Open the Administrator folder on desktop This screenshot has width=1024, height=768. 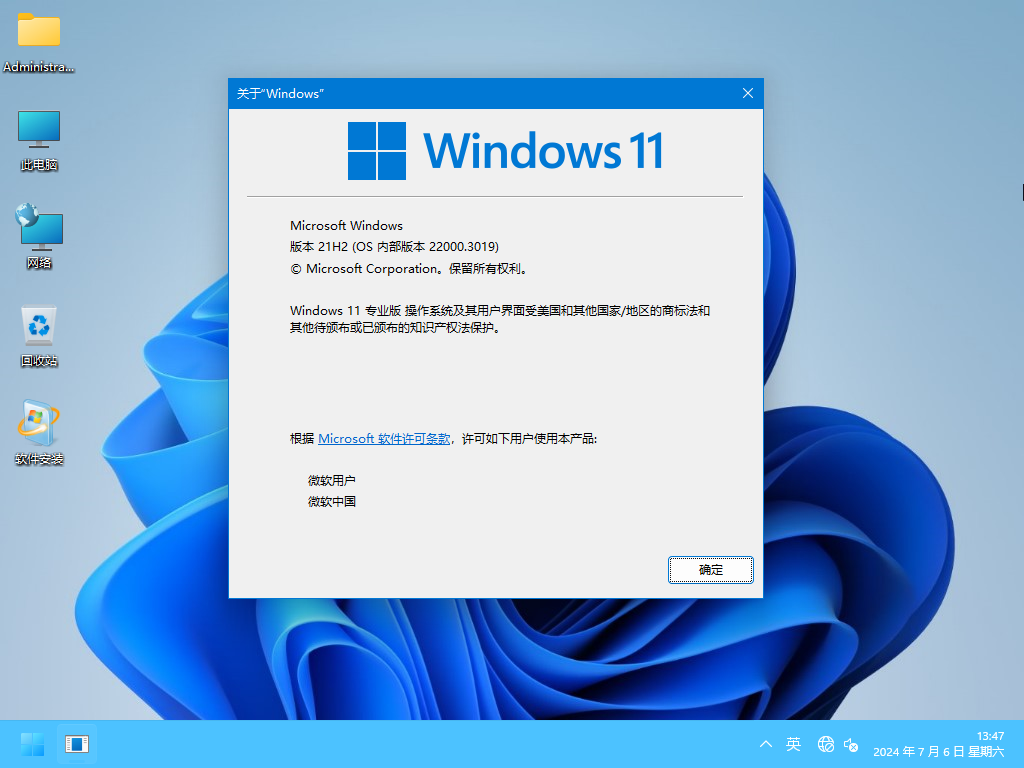(39, 42)
